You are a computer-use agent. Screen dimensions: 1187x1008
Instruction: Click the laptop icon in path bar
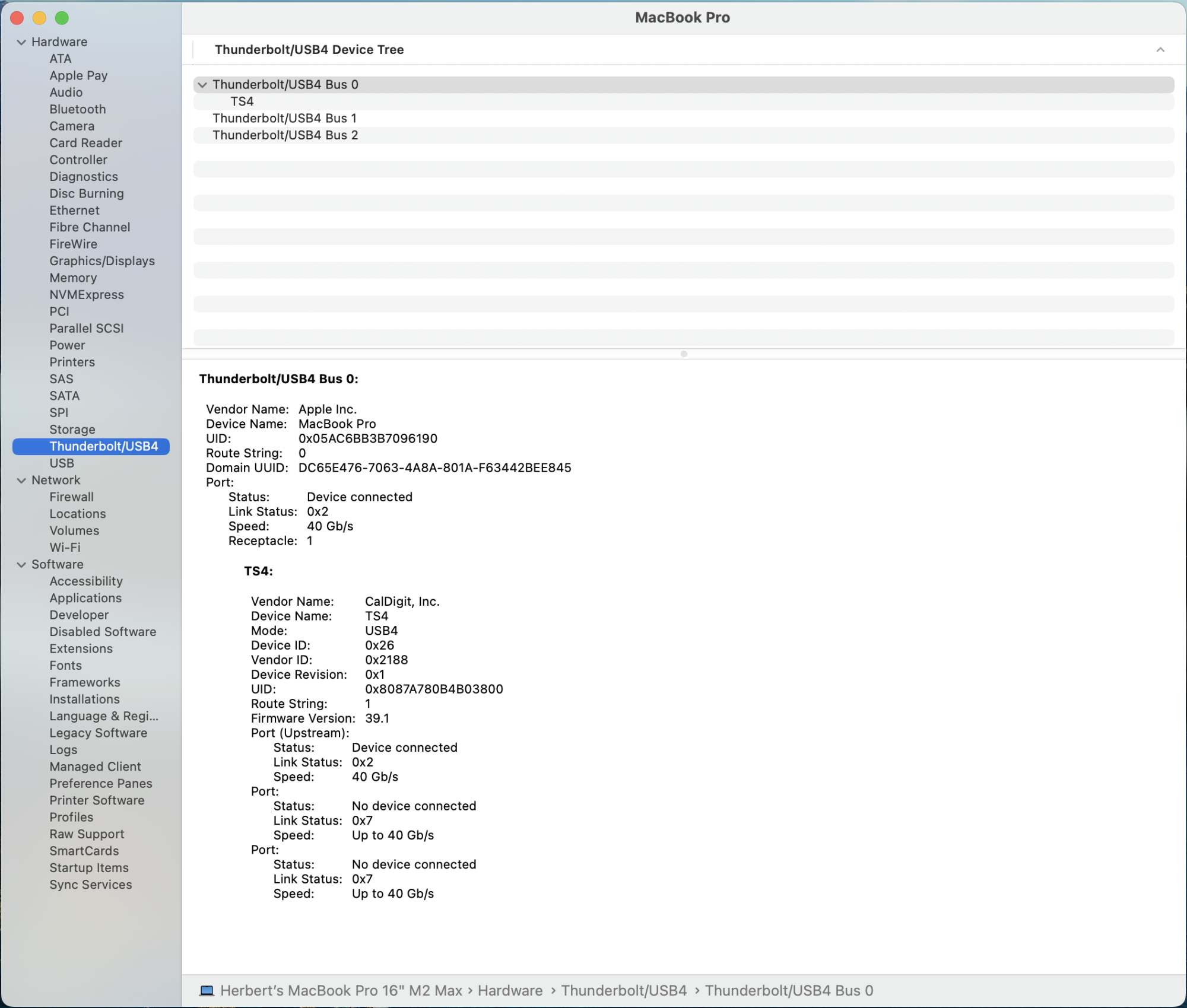pyautogui.click(x=207, y=990)
